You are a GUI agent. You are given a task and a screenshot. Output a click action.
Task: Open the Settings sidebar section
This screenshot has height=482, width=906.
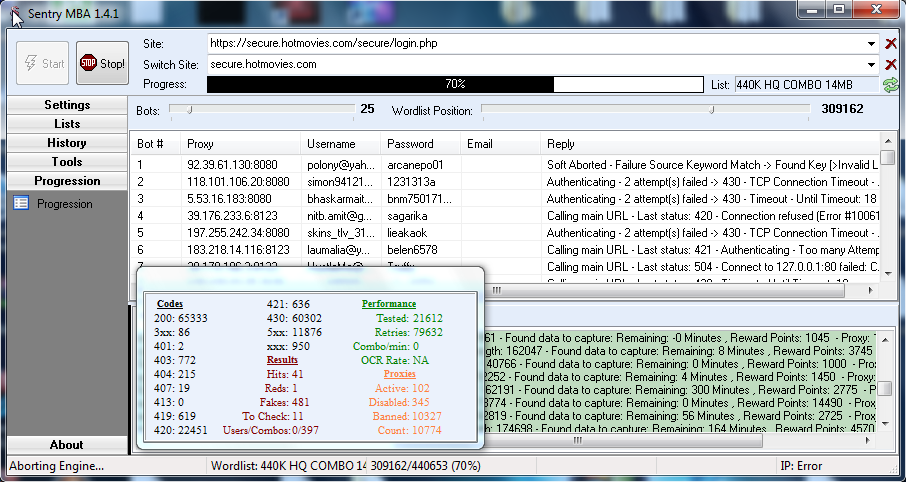pyautogui.click(x=67, y=105)
